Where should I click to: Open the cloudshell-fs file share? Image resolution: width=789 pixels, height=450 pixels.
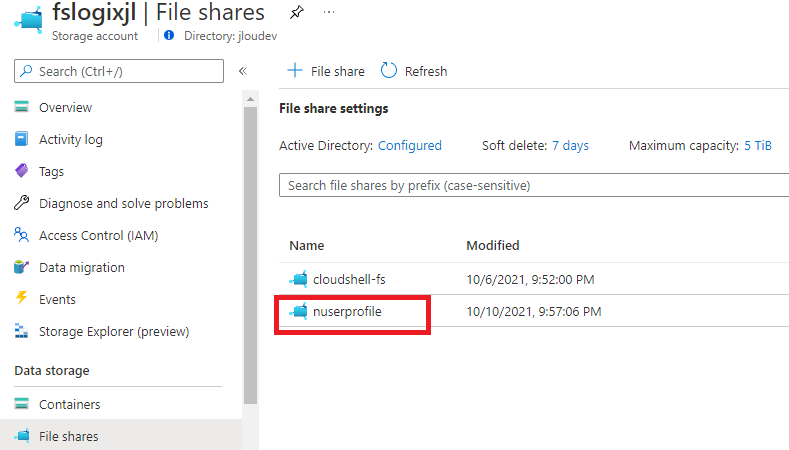349,279
